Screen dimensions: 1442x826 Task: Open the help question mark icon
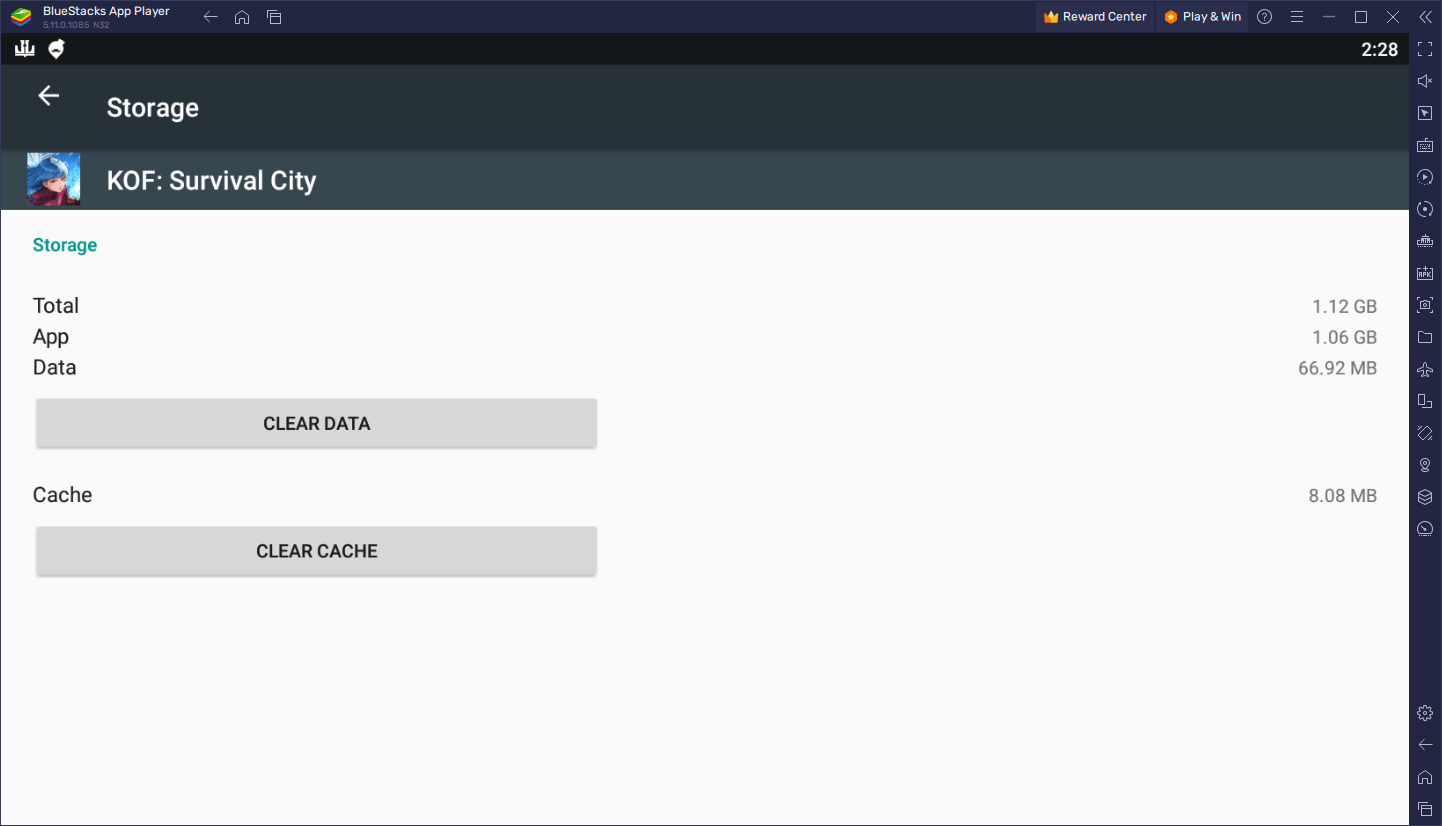1265,17
